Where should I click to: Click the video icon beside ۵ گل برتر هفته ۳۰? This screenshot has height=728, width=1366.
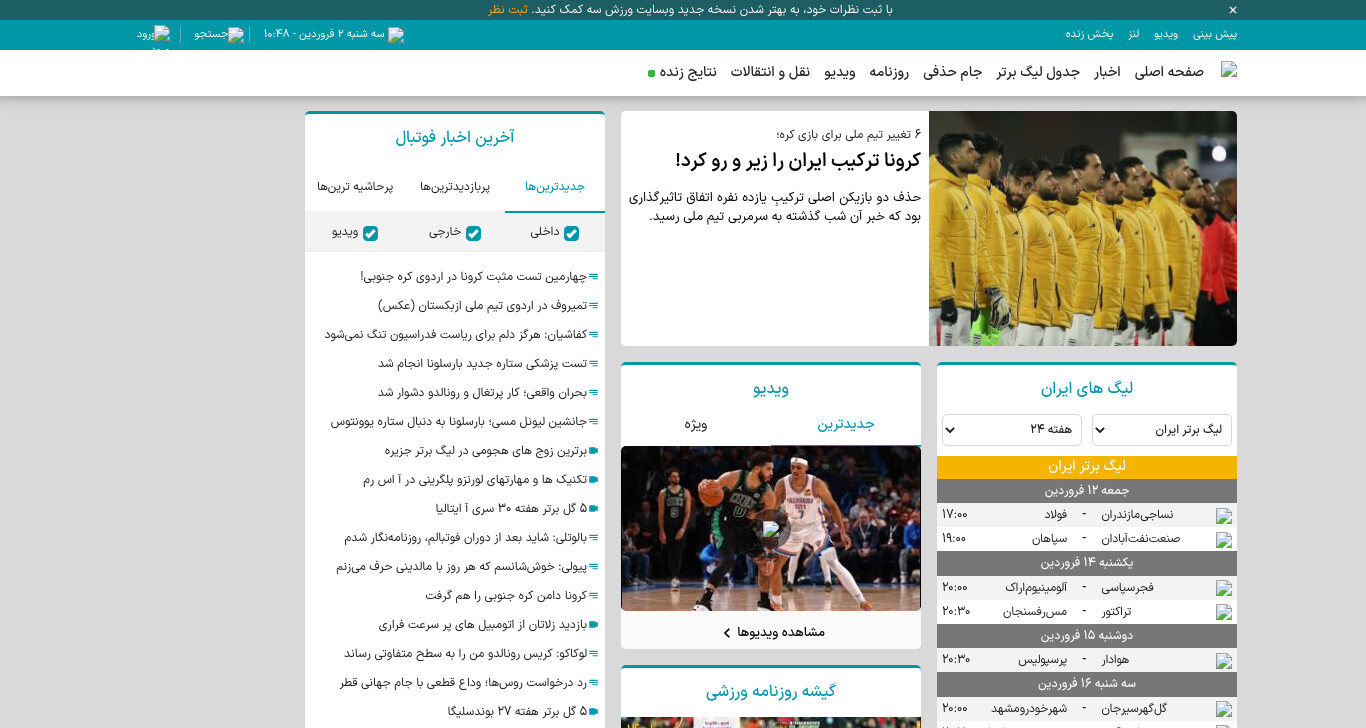[594, 509]
